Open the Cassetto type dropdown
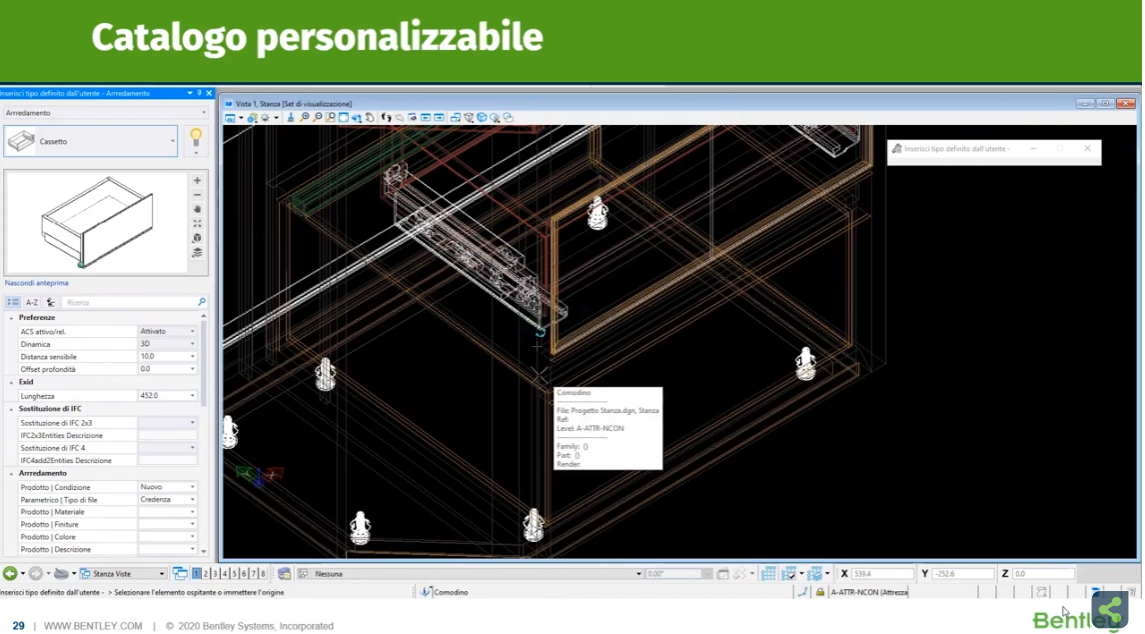Screen dimensions: 1145x634 172,141
